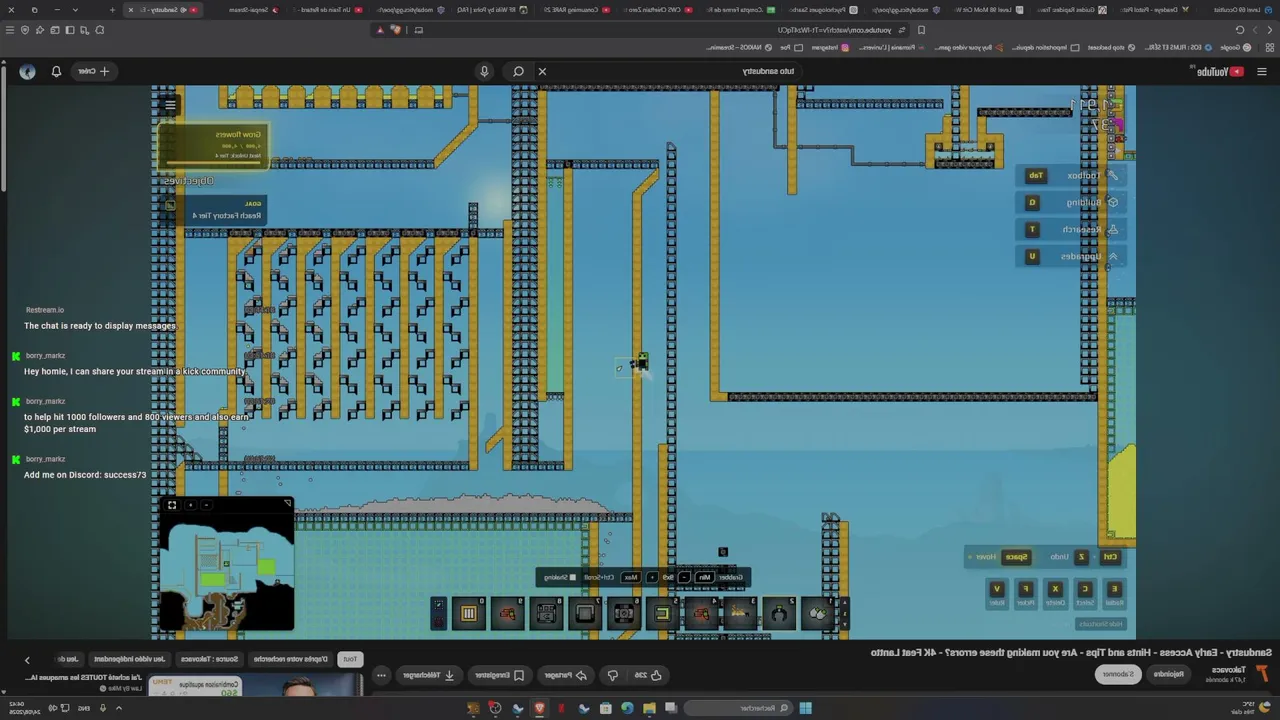Open the Windows Start menu
Screen dimensions: 1280x720
tap(805, 708)
